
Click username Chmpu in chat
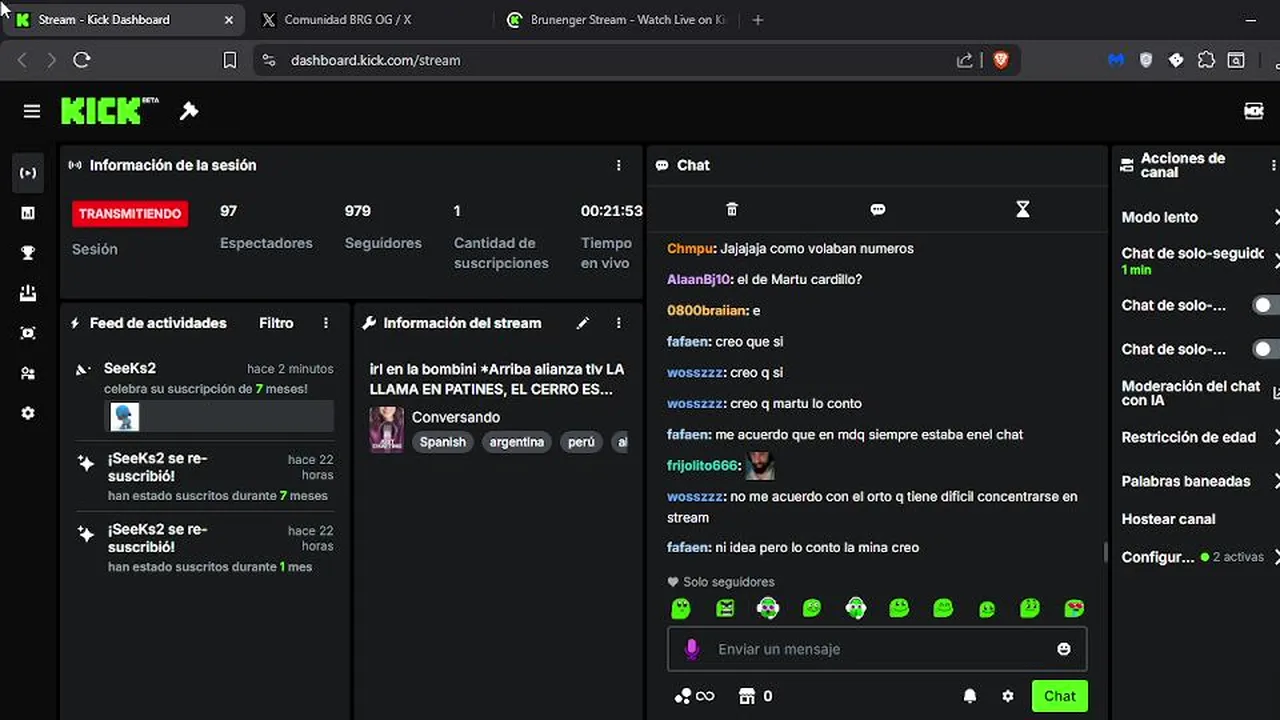coord(690,248)
